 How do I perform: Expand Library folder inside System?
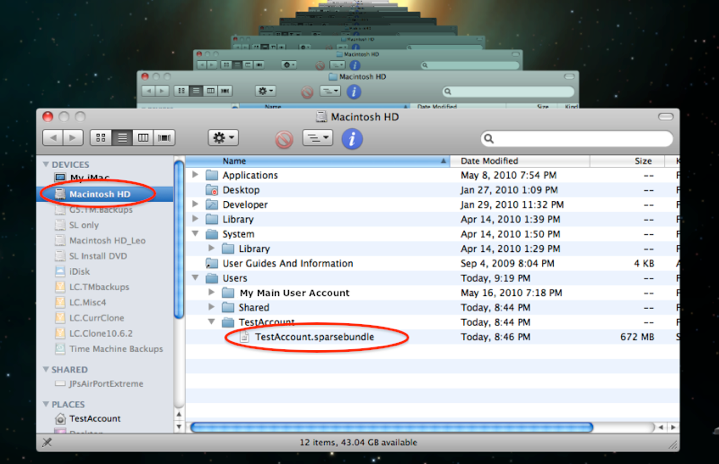pyautogui.click(x=211, y=248)
